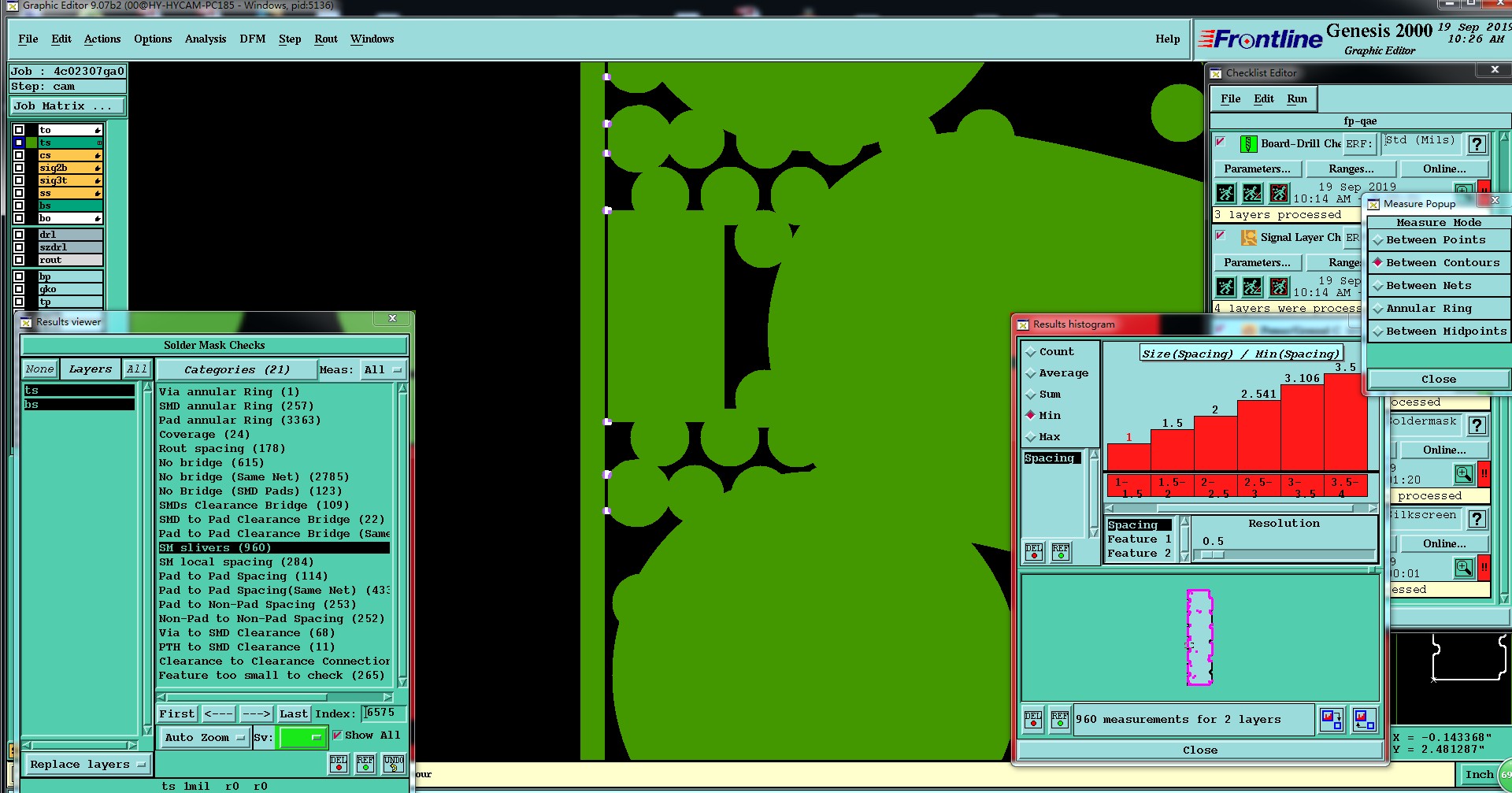
Task: Go to next result with ---> button
Action: (256, 713)
